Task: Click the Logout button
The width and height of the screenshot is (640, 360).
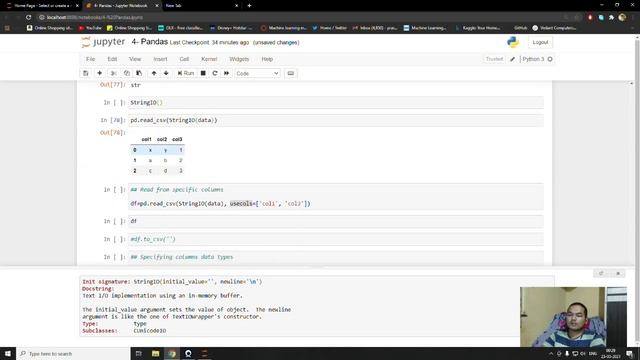Action: (x=540, y=42)
